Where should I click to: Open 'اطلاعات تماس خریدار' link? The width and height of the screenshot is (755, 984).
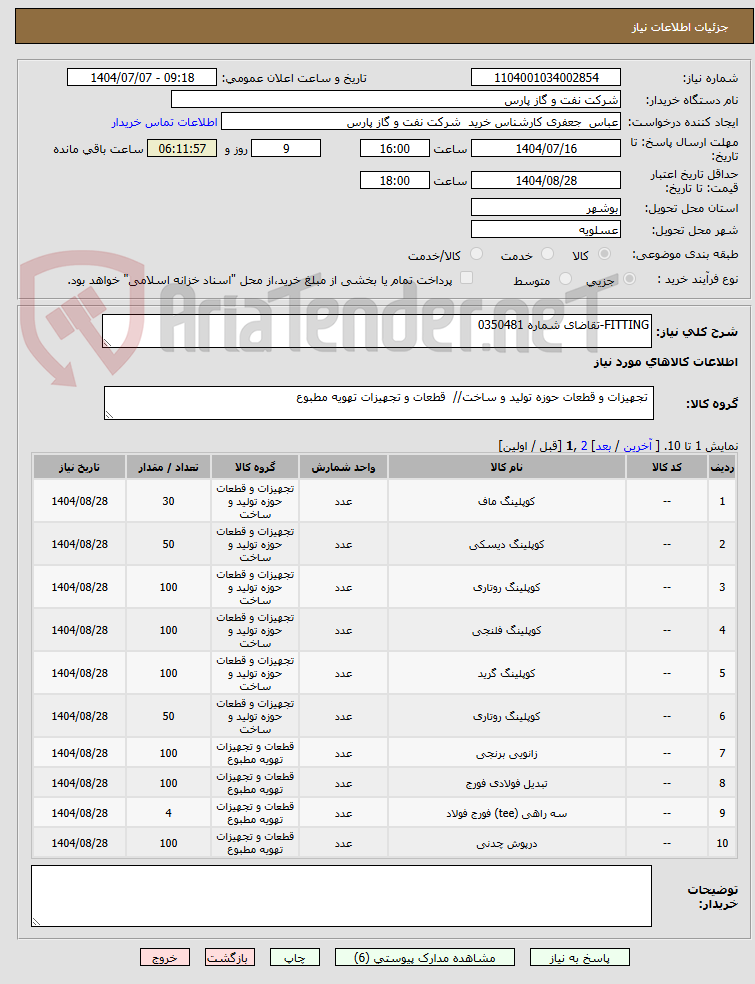(164, 122)
